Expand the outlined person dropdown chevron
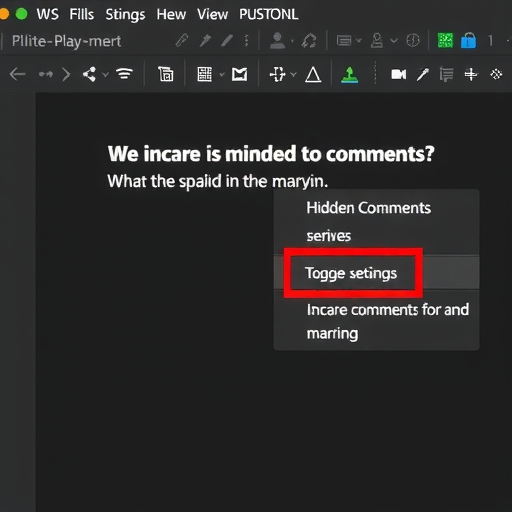 pos(394,41)
